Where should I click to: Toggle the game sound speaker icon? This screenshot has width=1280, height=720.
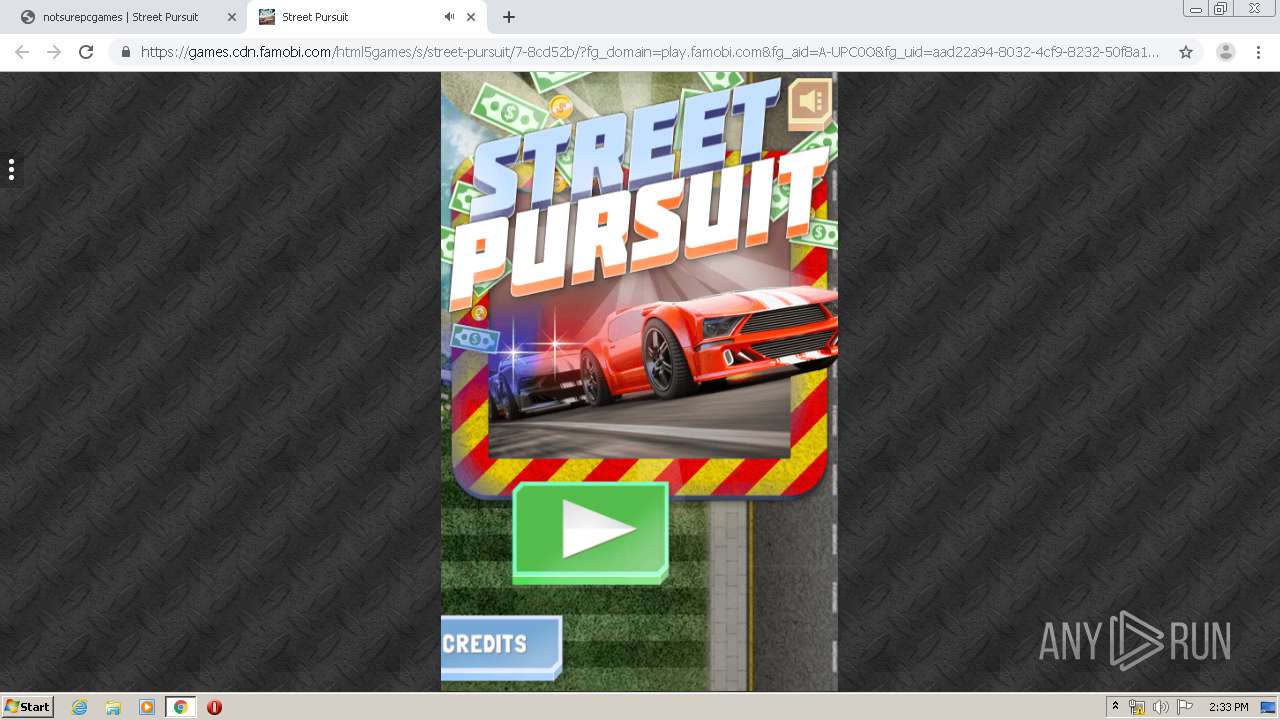click(x=810, y=102)
